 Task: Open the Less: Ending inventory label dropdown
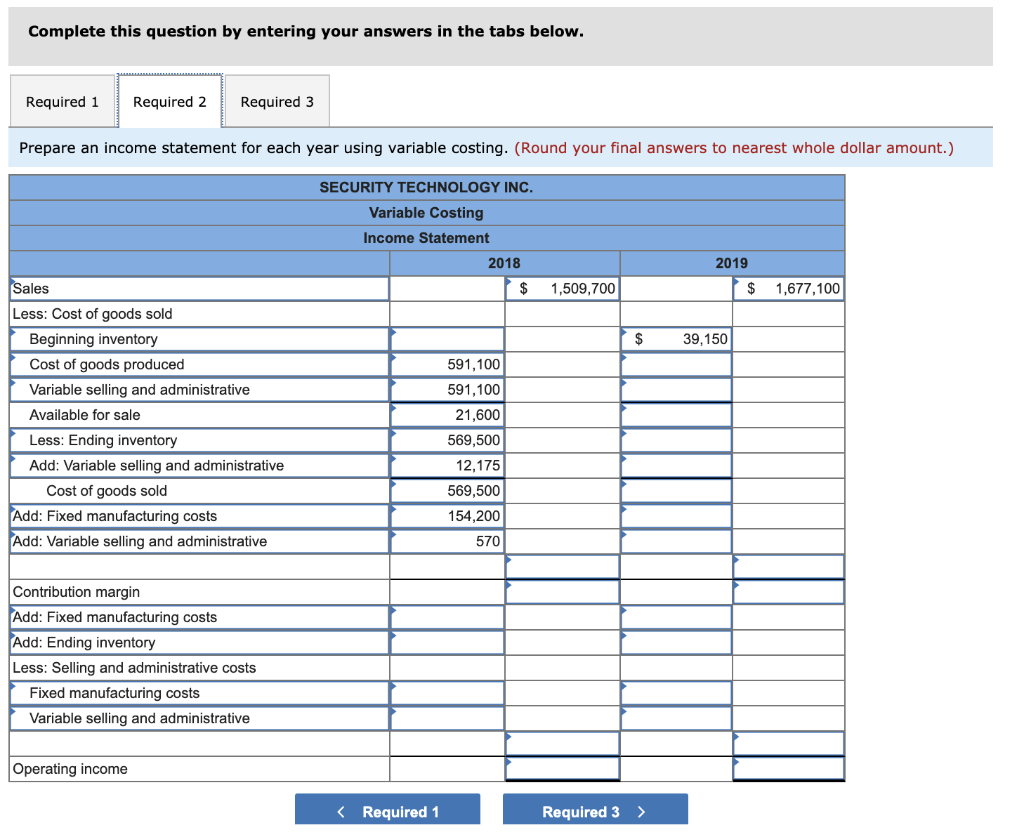pyautogui.click(x=200, y=441)
